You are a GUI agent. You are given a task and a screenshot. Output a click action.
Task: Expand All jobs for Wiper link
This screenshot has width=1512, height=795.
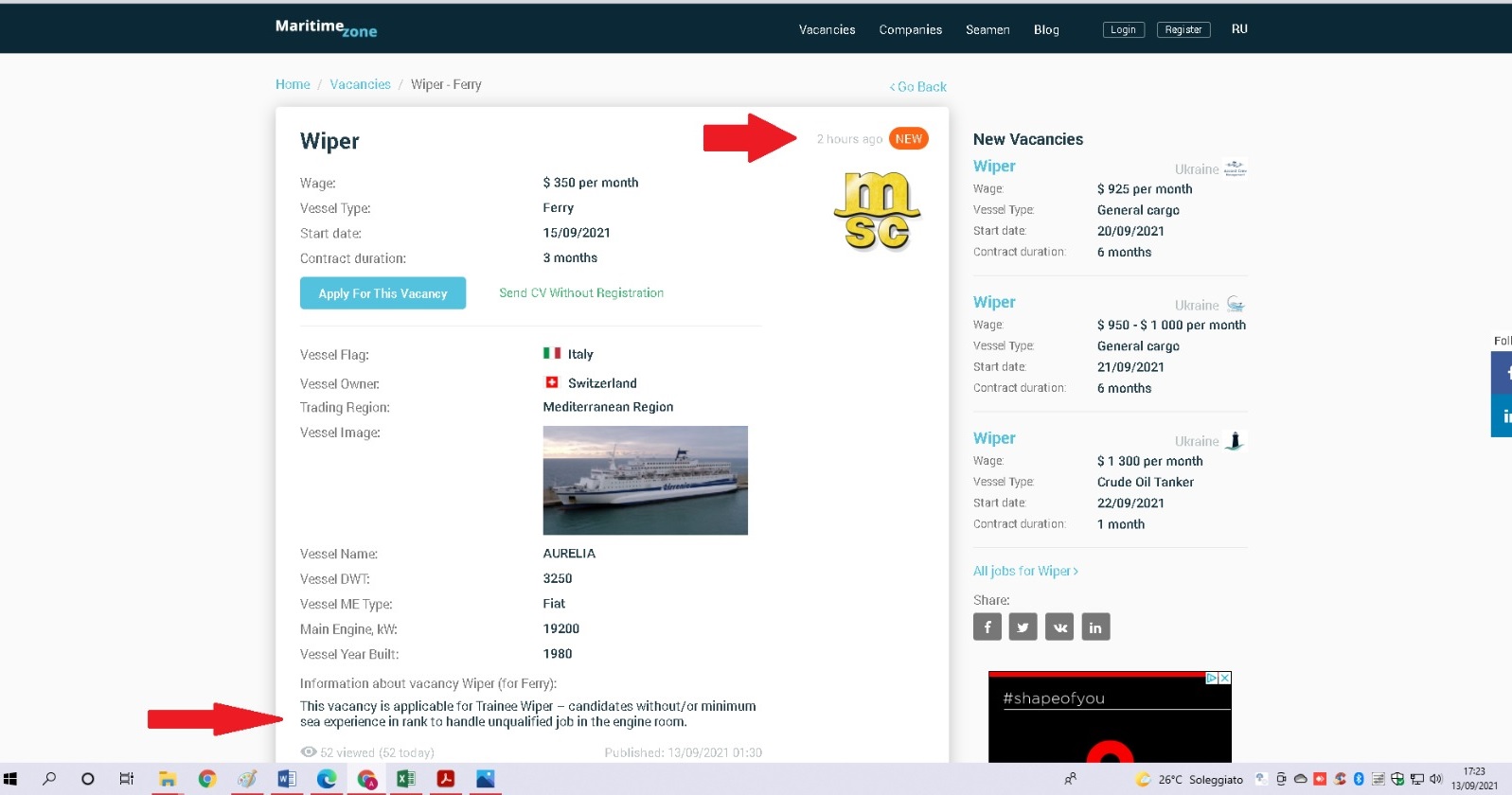pos(1025,571)
